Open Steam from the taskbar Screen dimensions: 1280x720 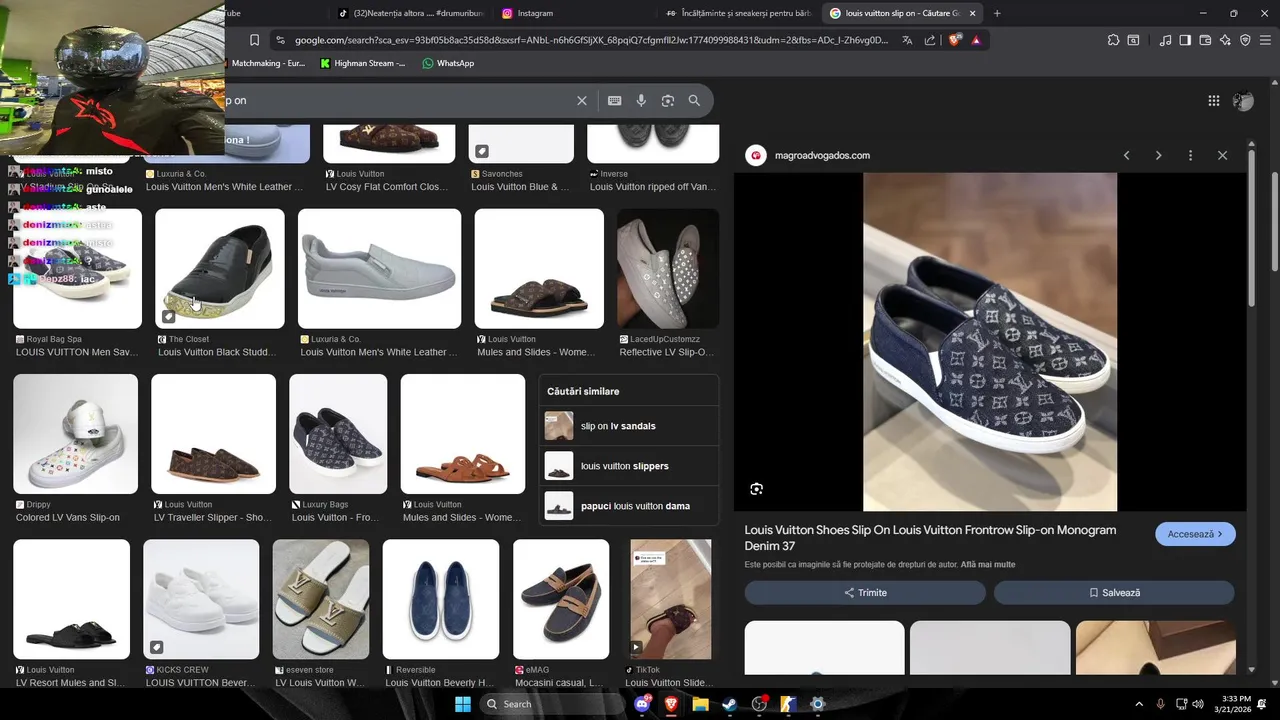coord(729,704)
